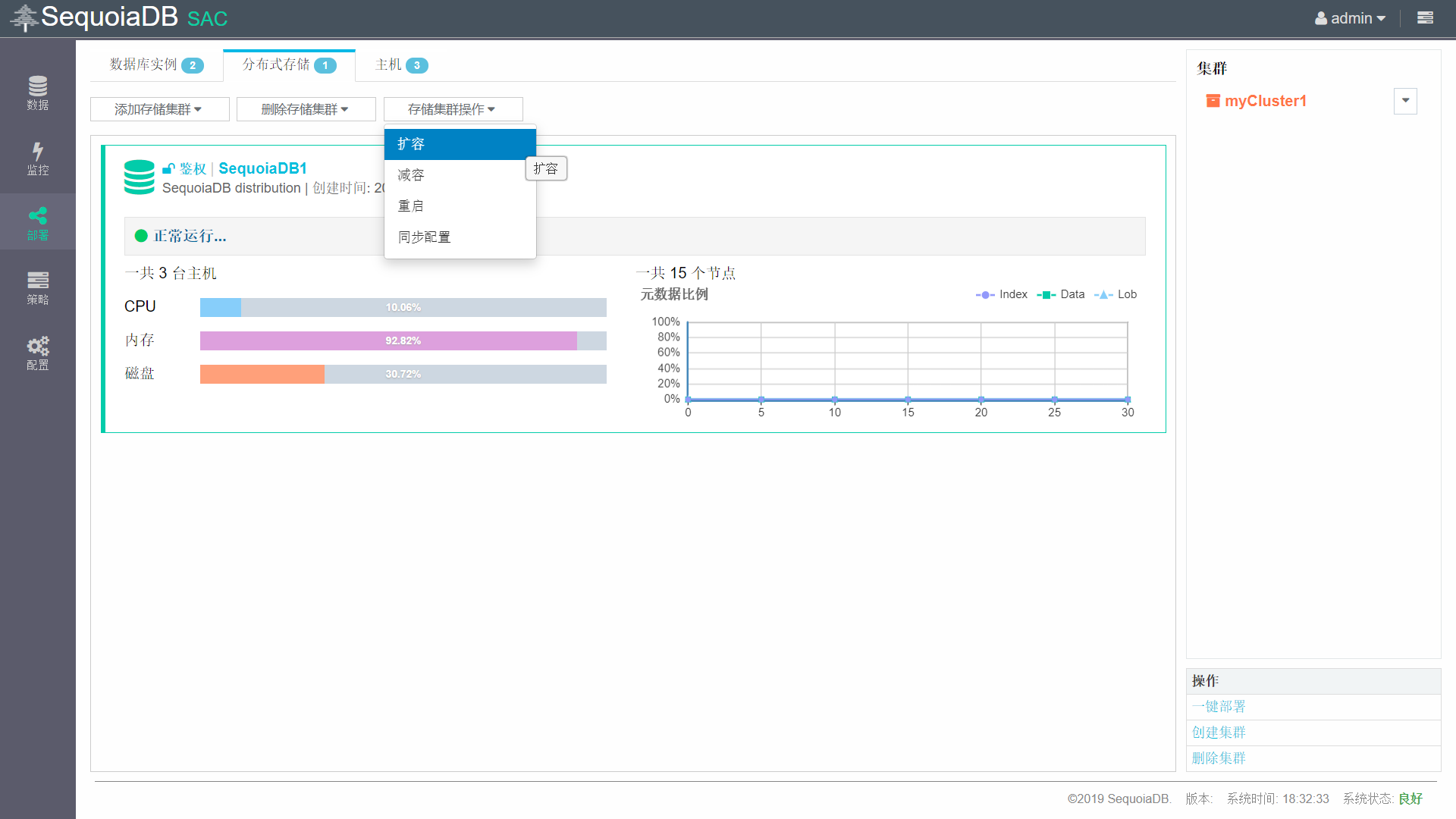The height and width of the screenshot is (819, 1456).
Task: Choose 减容 from the open menu
Action: (x=411, y=175)
